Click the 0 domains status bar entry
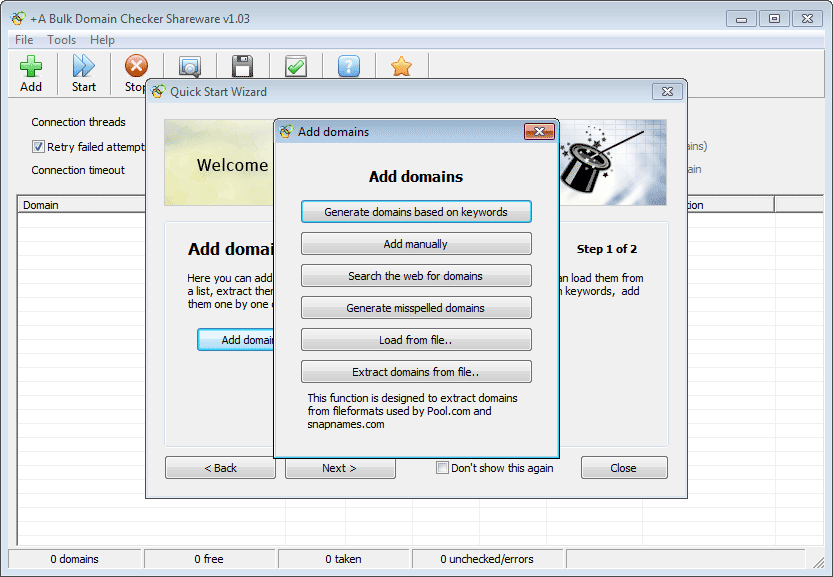Viewport: 833px width, 577px height. (74, 559)
